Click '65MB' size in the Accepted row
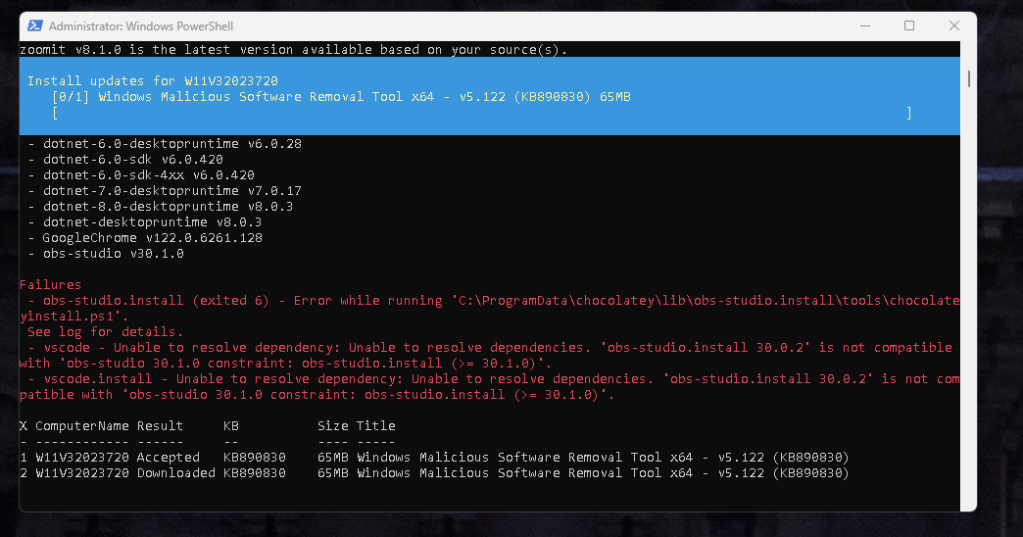The image size is (1023, 537). 333,457
